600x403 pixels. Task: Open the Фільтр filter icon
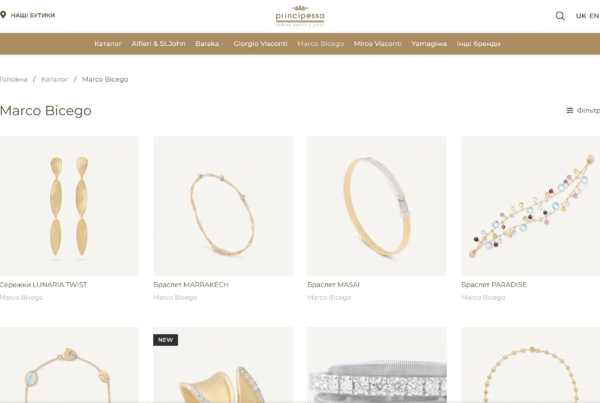tap(570, 110)
